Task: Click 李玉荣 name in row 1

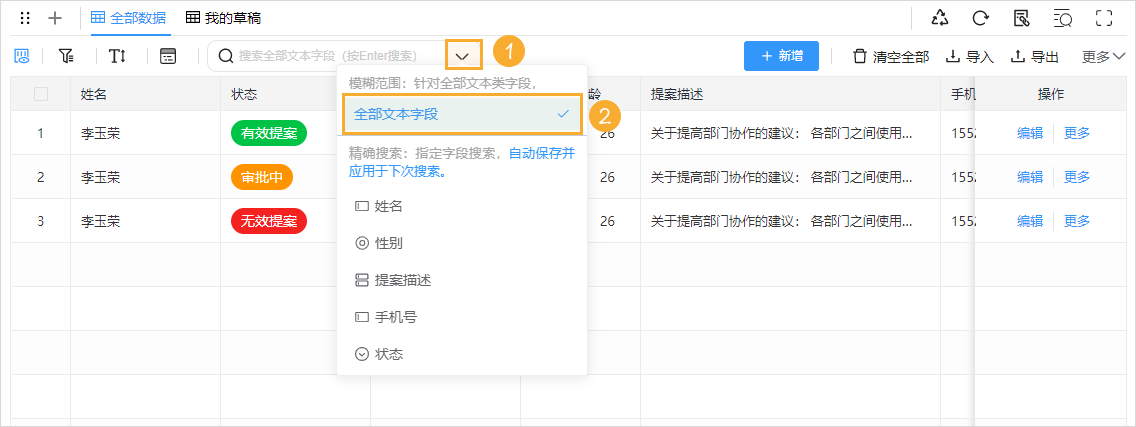Action: [101, 133]
